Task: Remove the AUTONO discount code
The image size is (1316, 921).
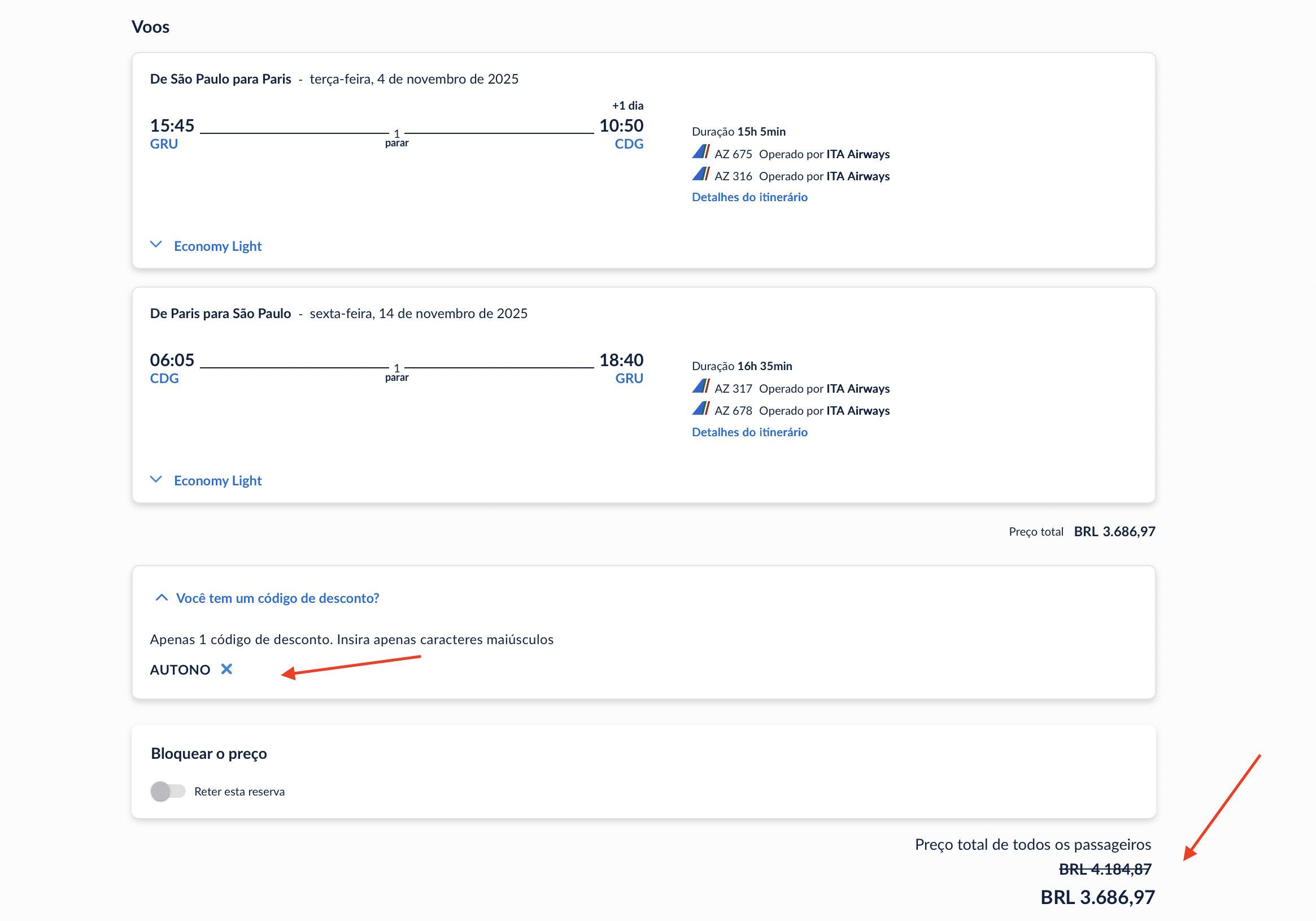Action: (x=226, y=669)
